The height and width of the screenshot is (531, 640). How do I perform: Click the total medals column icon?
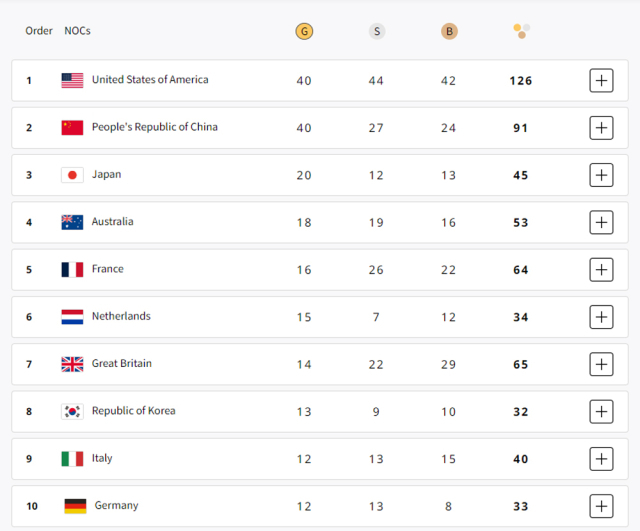[x=521, y=31]
